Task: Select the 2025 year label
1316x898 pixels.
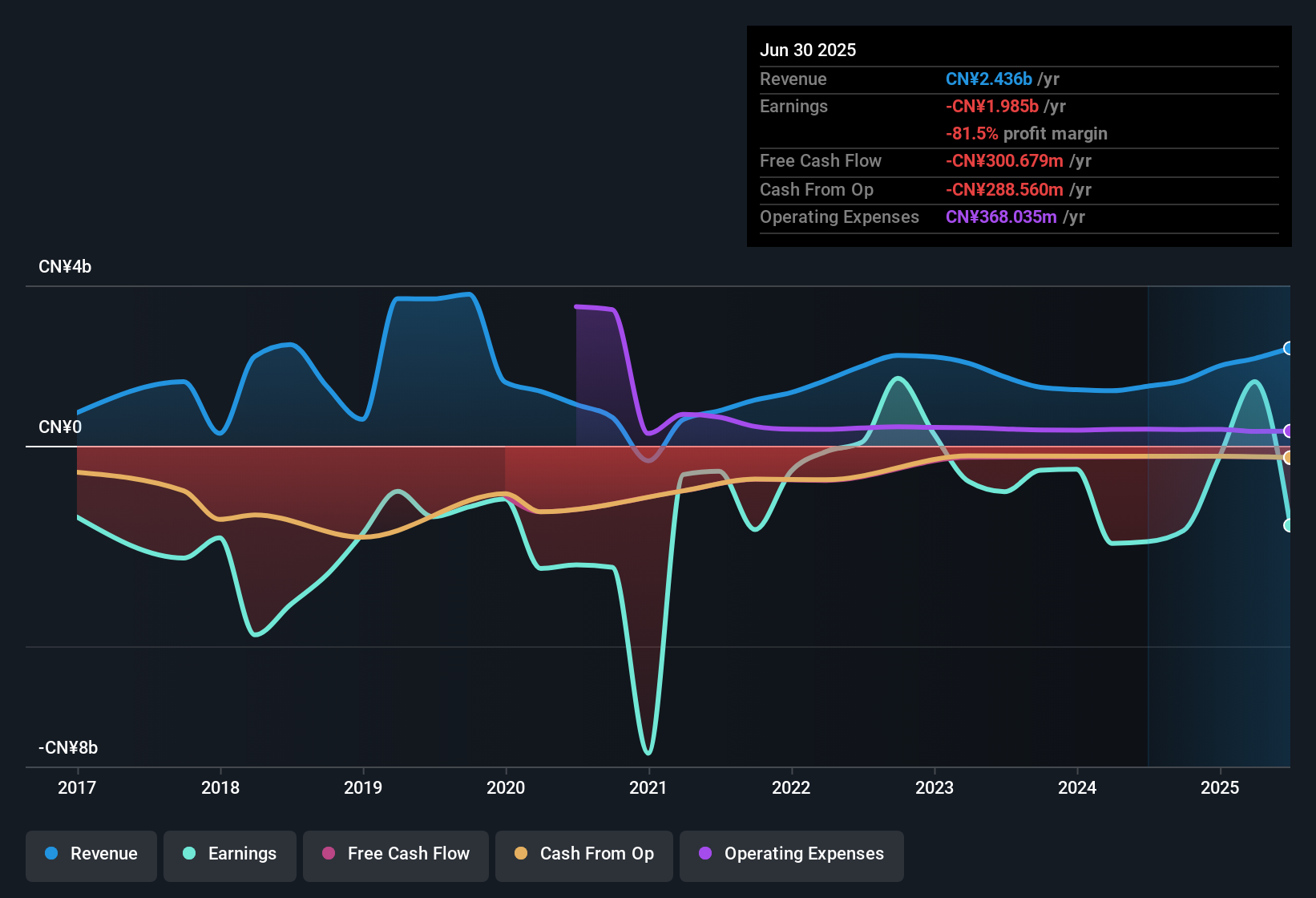Action: point(1221,788)
